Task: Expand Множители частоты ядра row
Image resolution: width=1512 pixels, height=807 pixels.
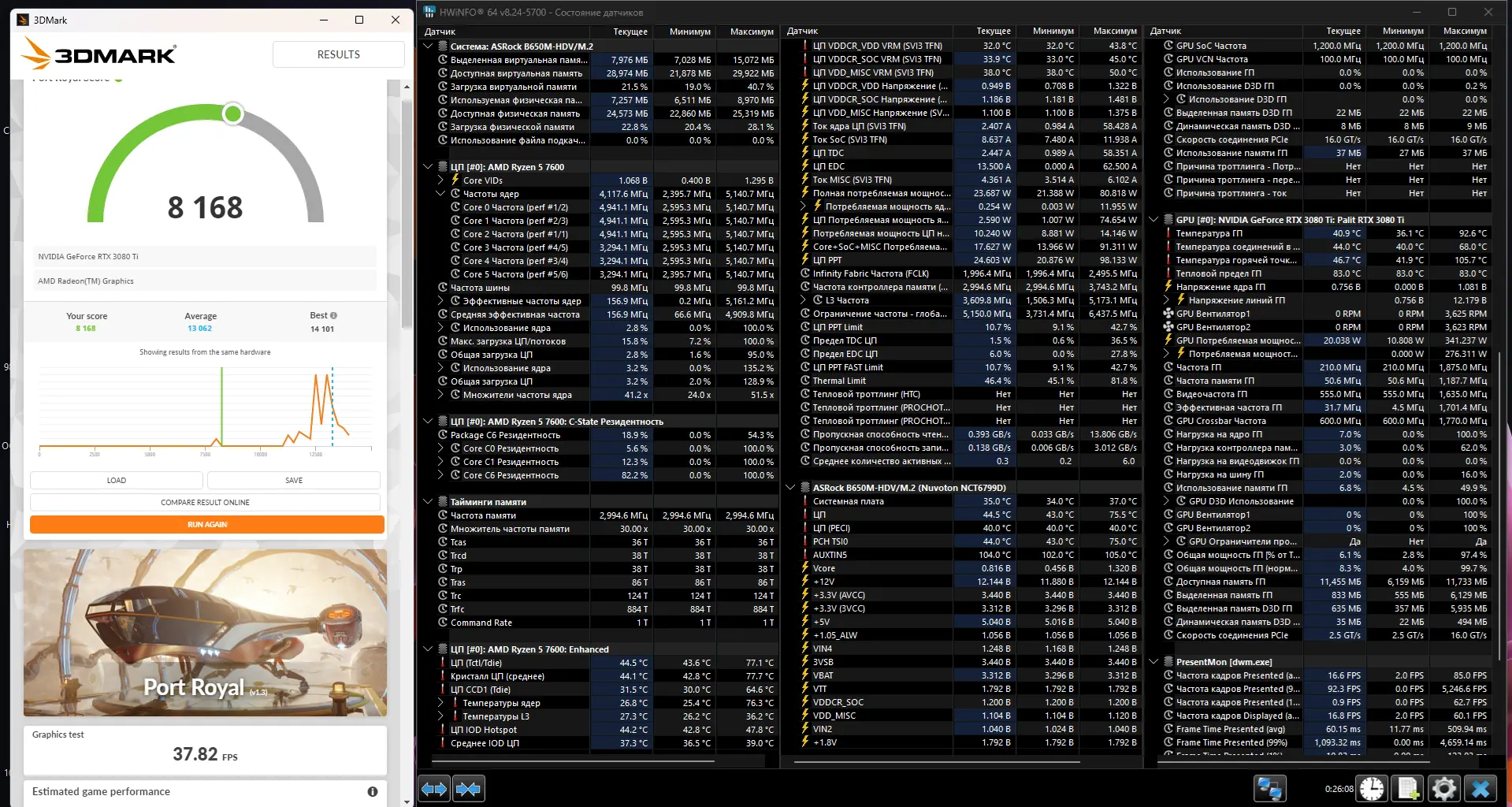Action: tap(440, 395)
